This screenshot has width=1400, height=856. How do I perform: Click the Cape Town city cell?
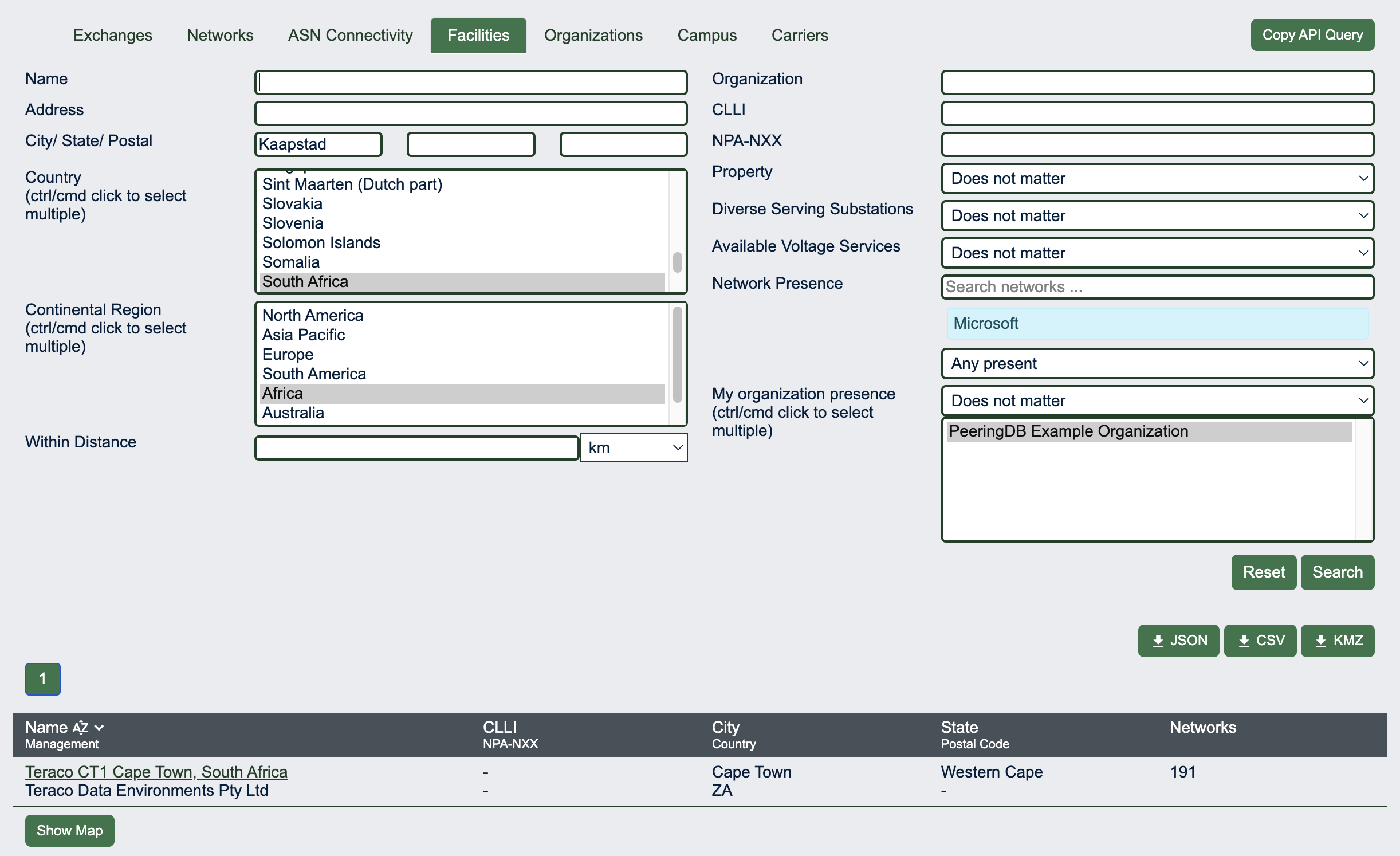click(752, 772)
